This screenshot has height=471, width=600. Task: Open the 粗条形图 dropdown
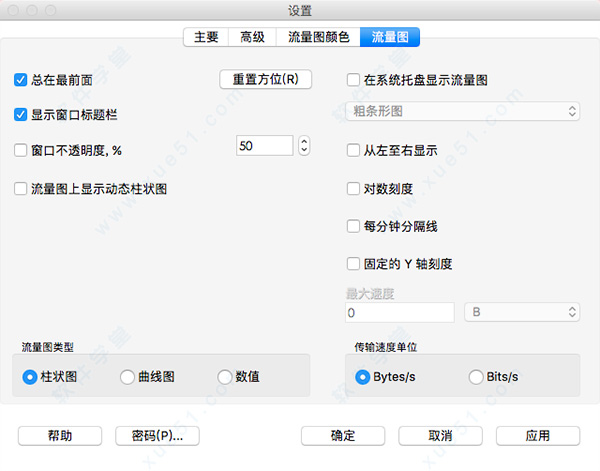click(462, 111)
